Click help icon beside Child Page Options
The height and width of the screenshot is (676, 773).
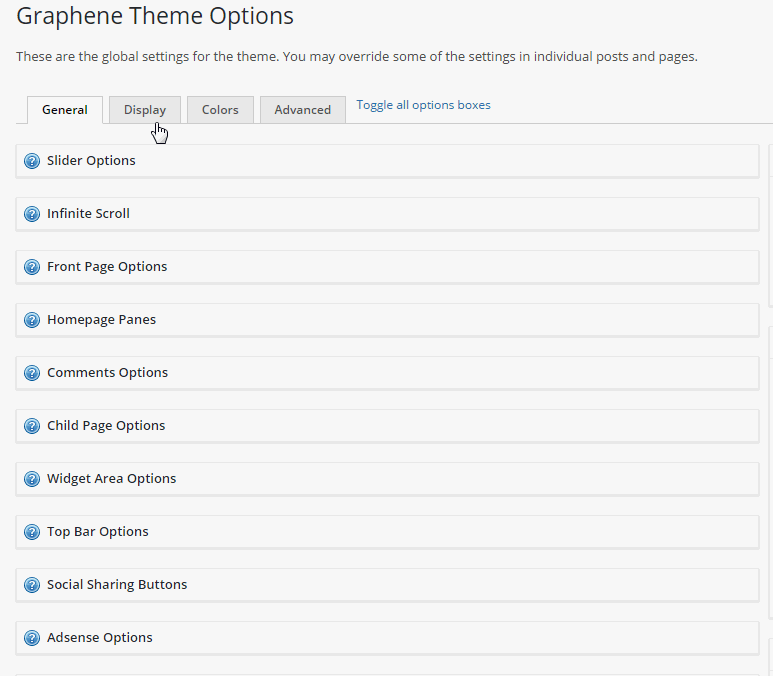click(32, 426)
